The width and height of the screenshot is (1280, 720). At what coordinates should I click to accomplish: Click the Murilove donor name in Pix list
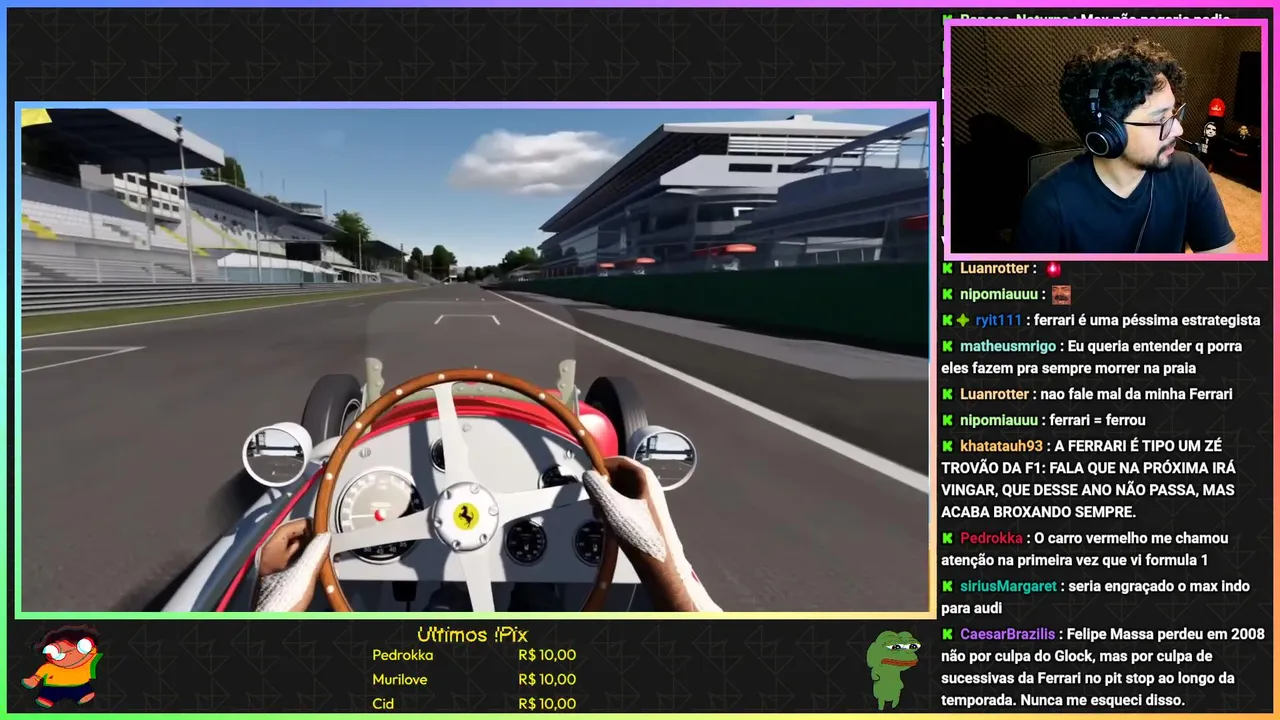click(399, 679)
